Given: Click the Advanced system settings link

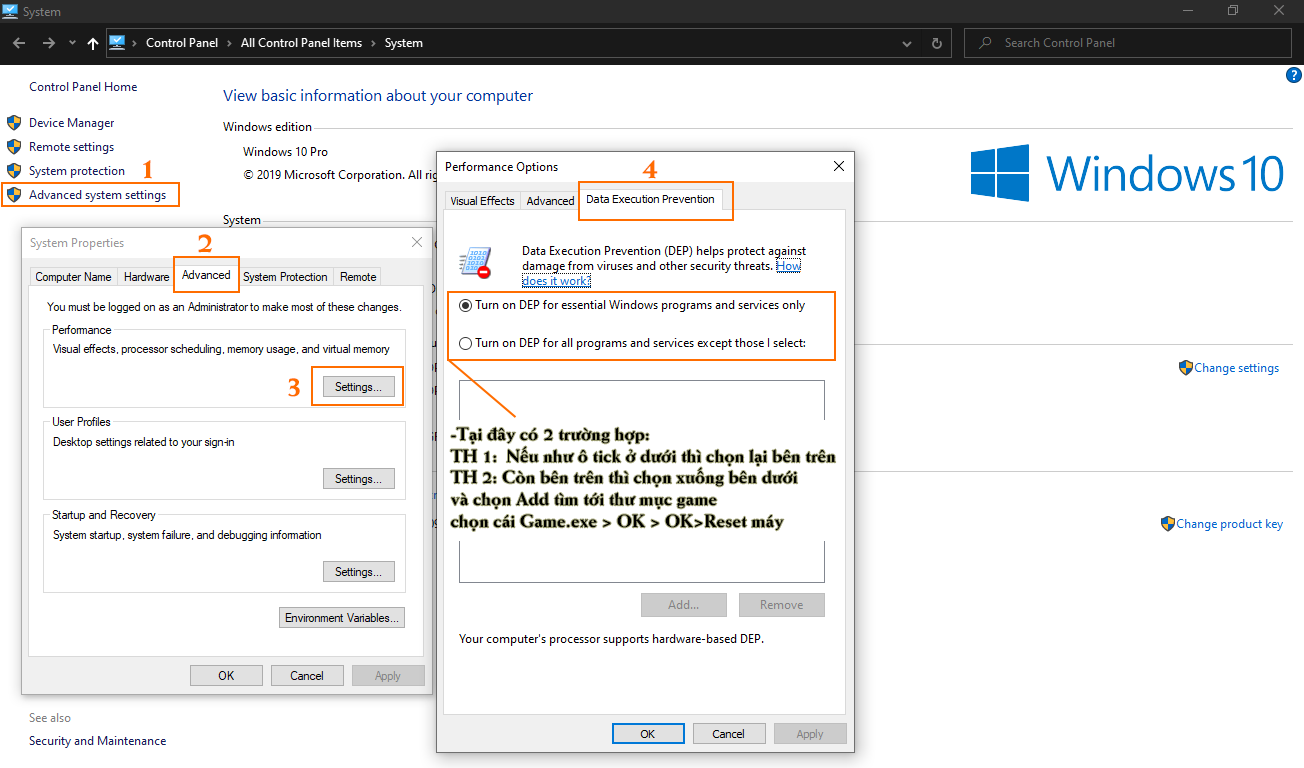Looking at the screenshot, I should coord(97,195).
